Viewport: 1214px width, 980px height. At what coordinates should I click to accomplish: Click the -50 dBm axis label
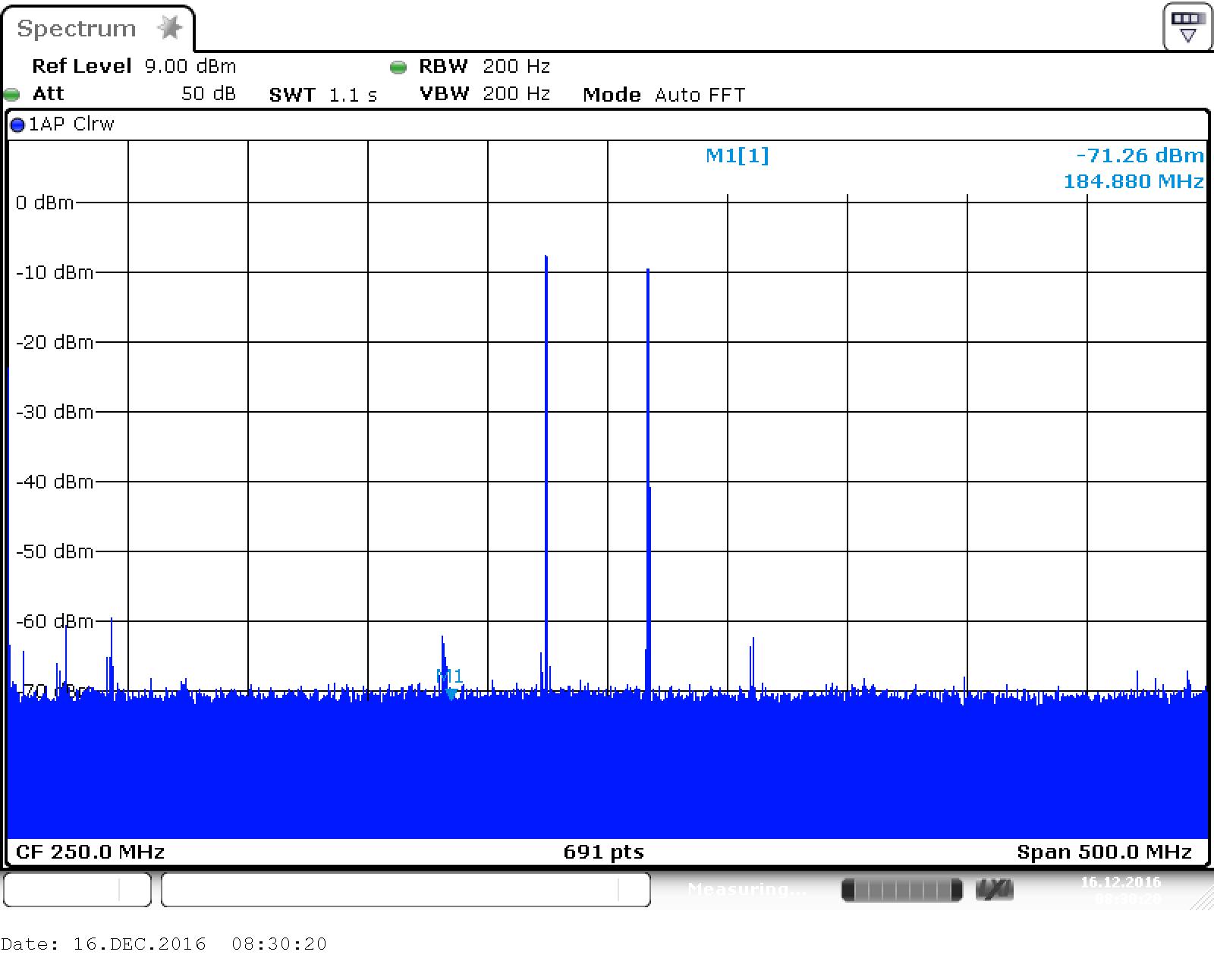[55, 551]
